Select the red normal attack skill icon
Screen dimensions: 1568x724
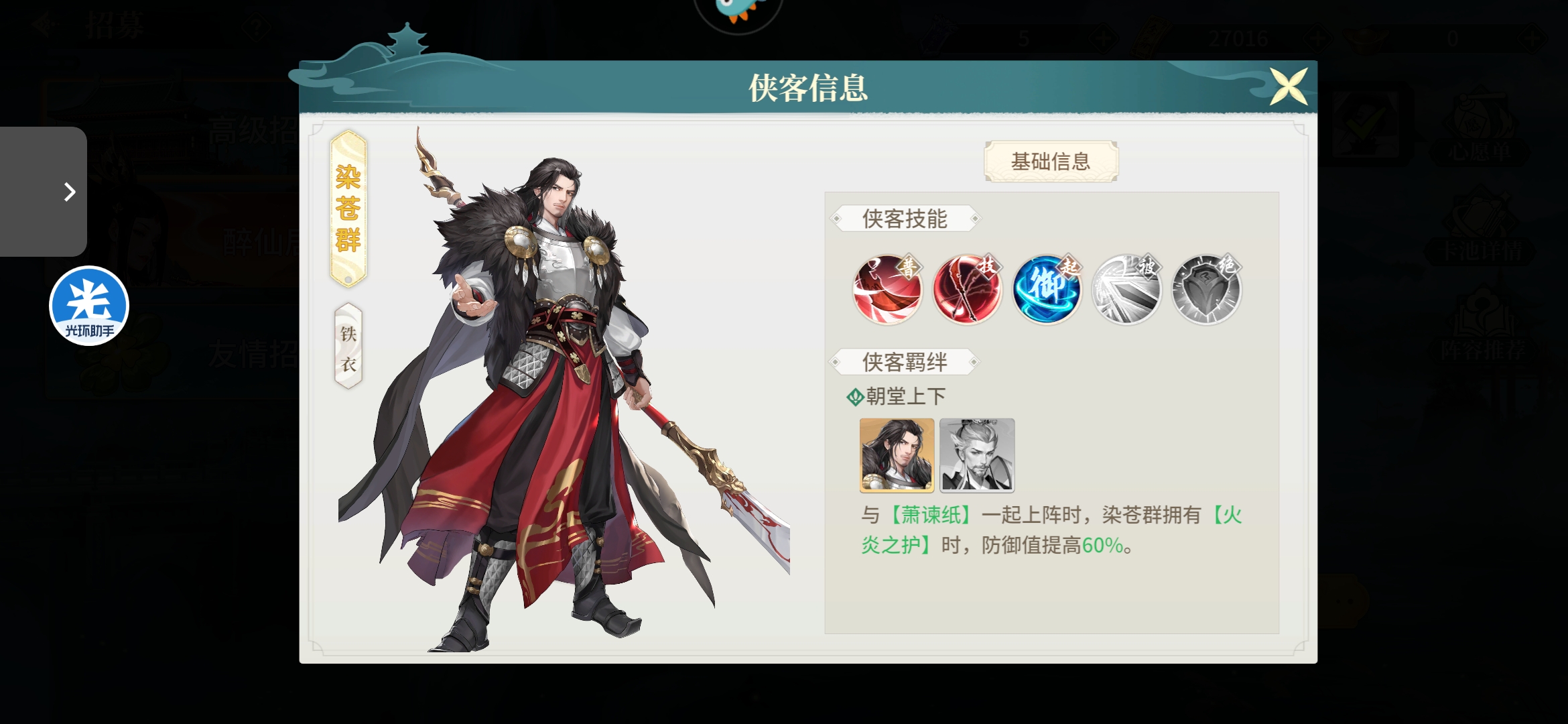tap(887, 290)
